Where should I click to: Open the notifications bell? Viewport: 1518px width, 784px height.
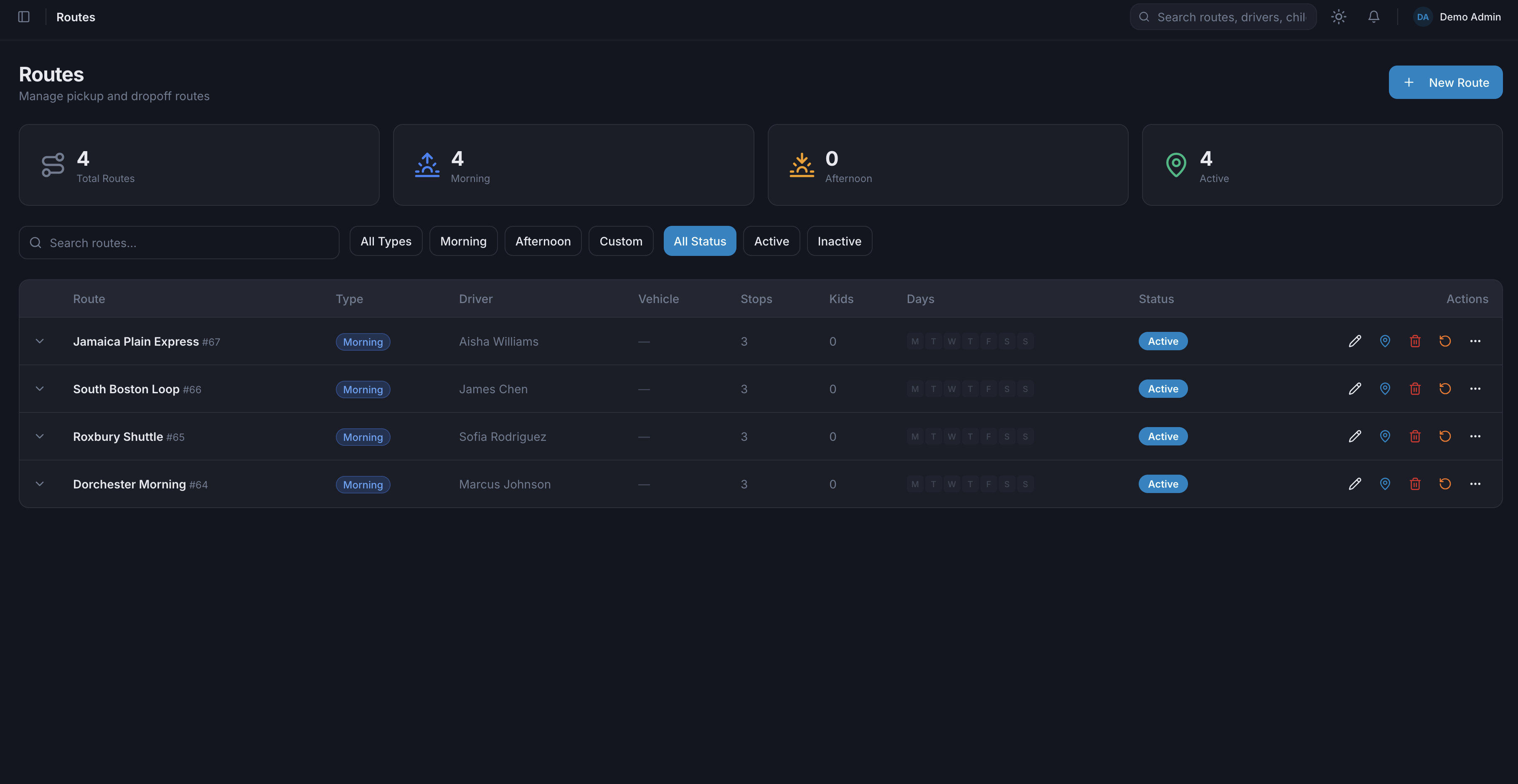[x=1373, y=17]
